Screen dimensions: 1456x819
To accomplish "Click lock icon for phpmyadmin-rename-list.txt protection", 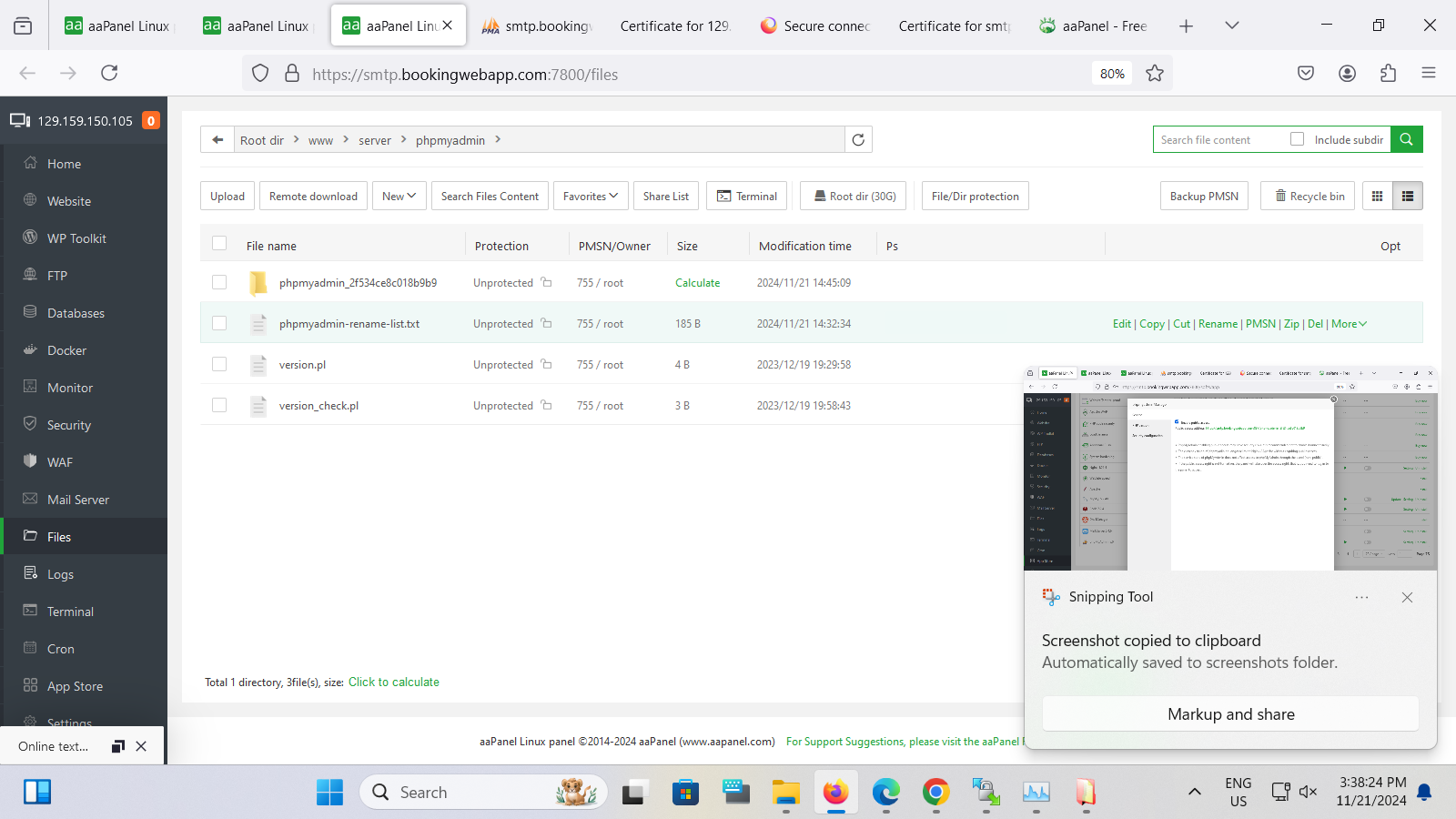I will [x=546, y=323].
